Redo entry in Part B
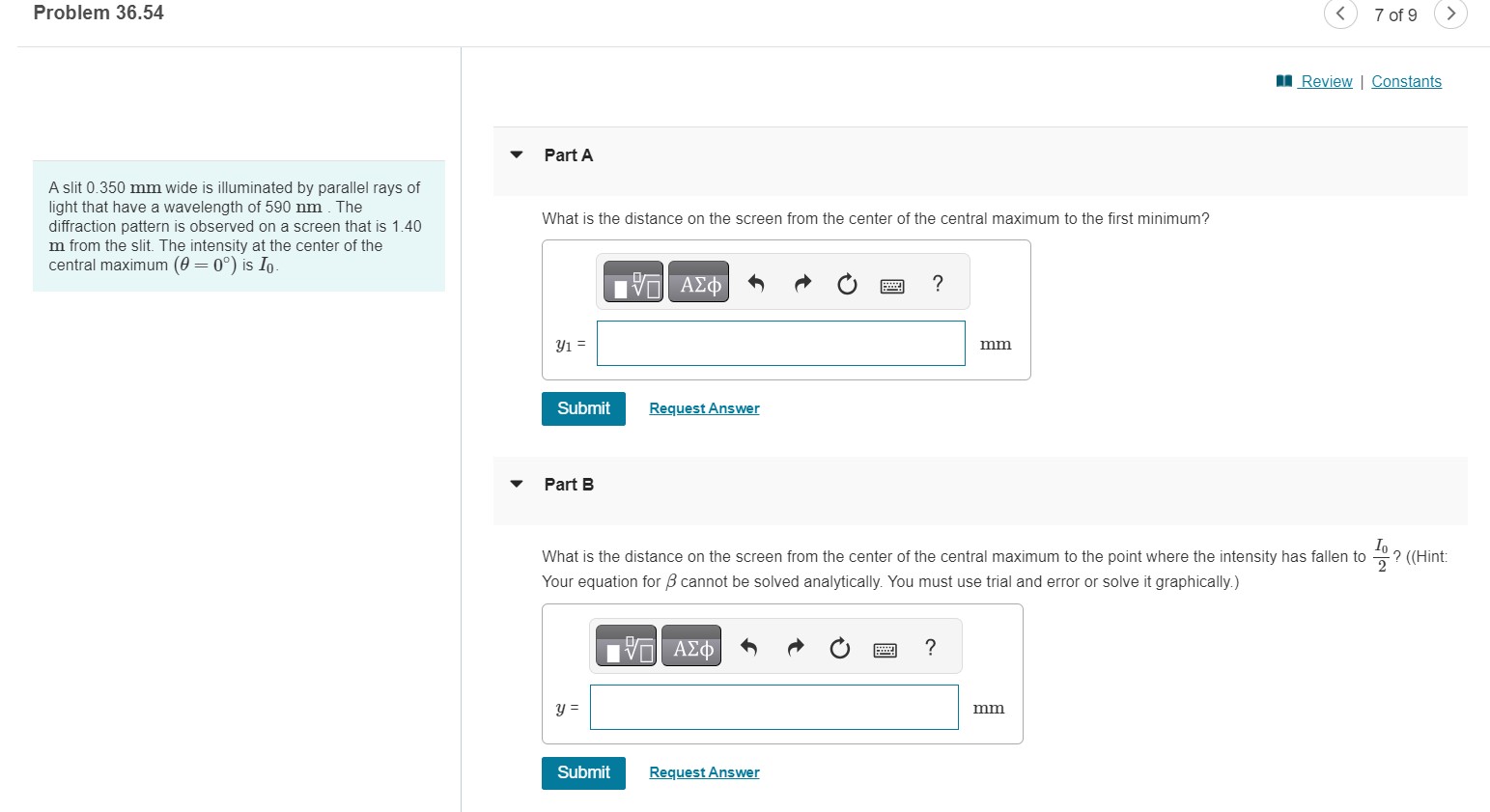The width and height of the screenshot is (1490, 812). click(796, 648)
